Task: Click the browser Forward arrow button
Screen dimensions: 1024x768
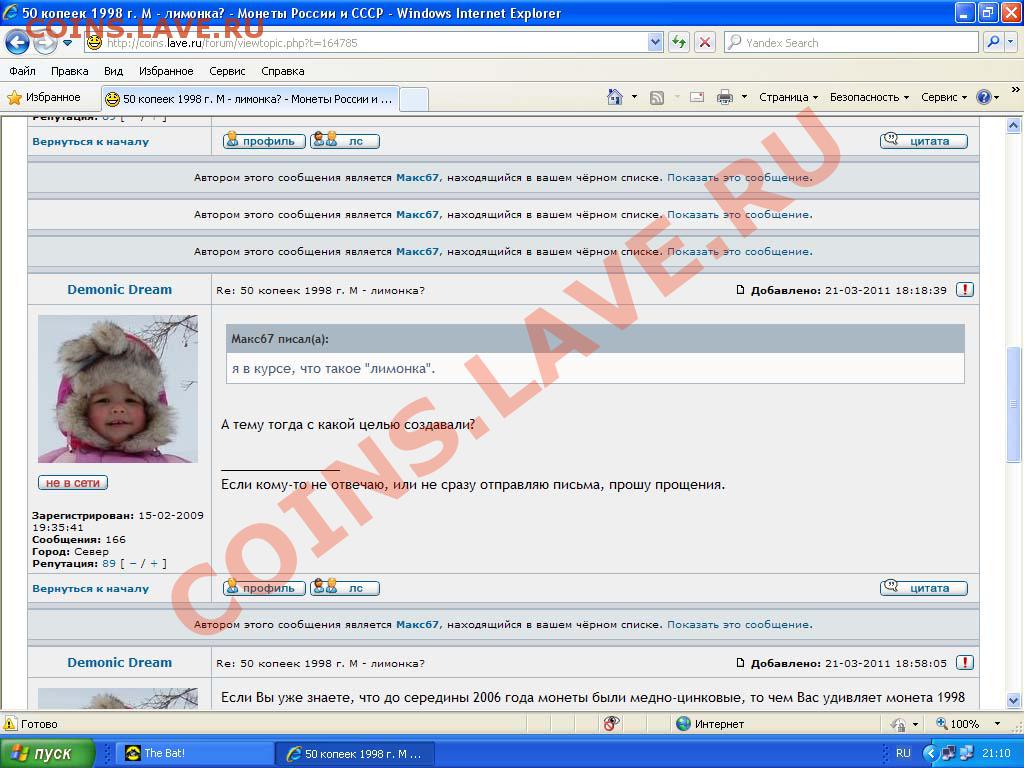Action: (45, 43)
